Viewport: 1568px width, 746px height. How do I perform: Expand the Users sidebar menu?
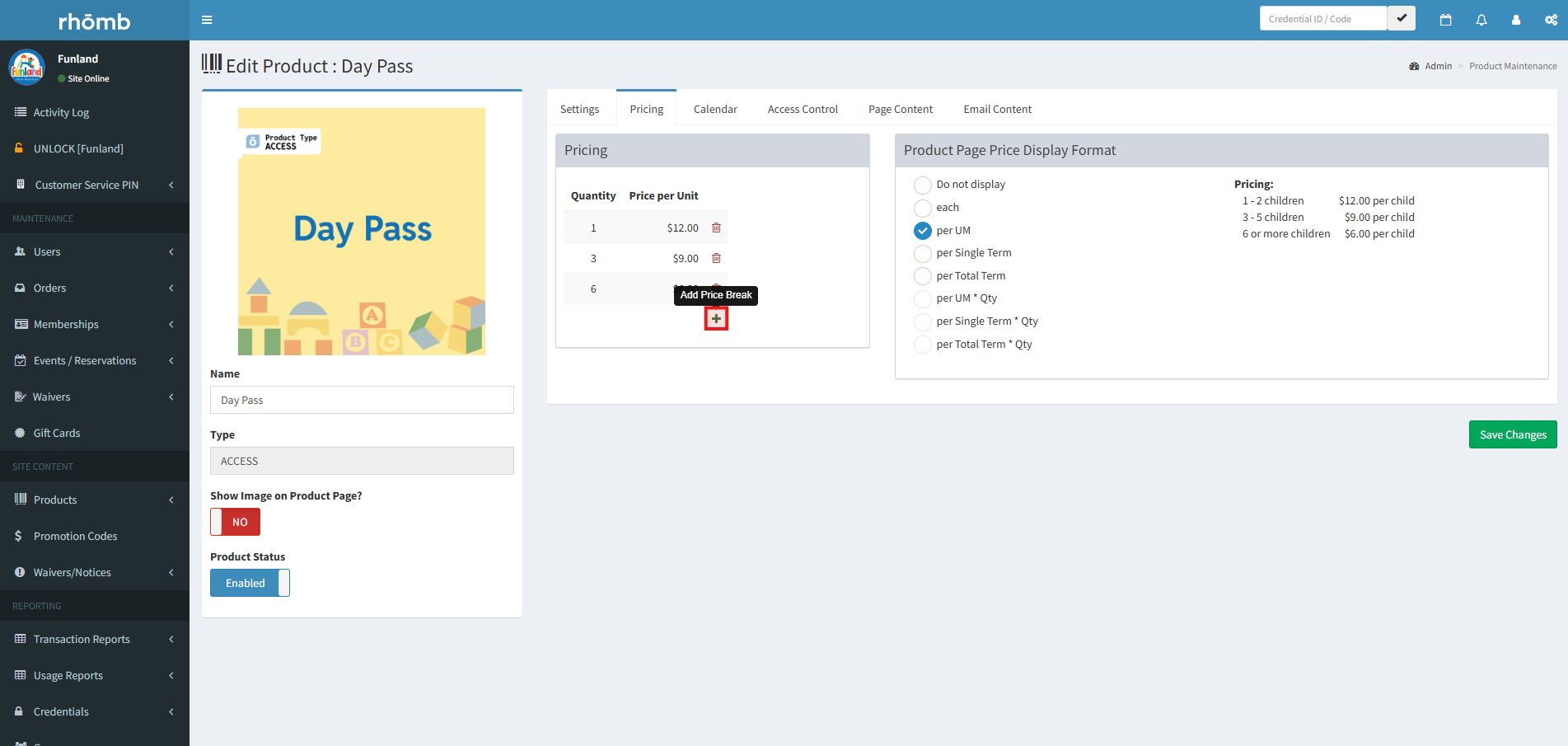[95, 251]
